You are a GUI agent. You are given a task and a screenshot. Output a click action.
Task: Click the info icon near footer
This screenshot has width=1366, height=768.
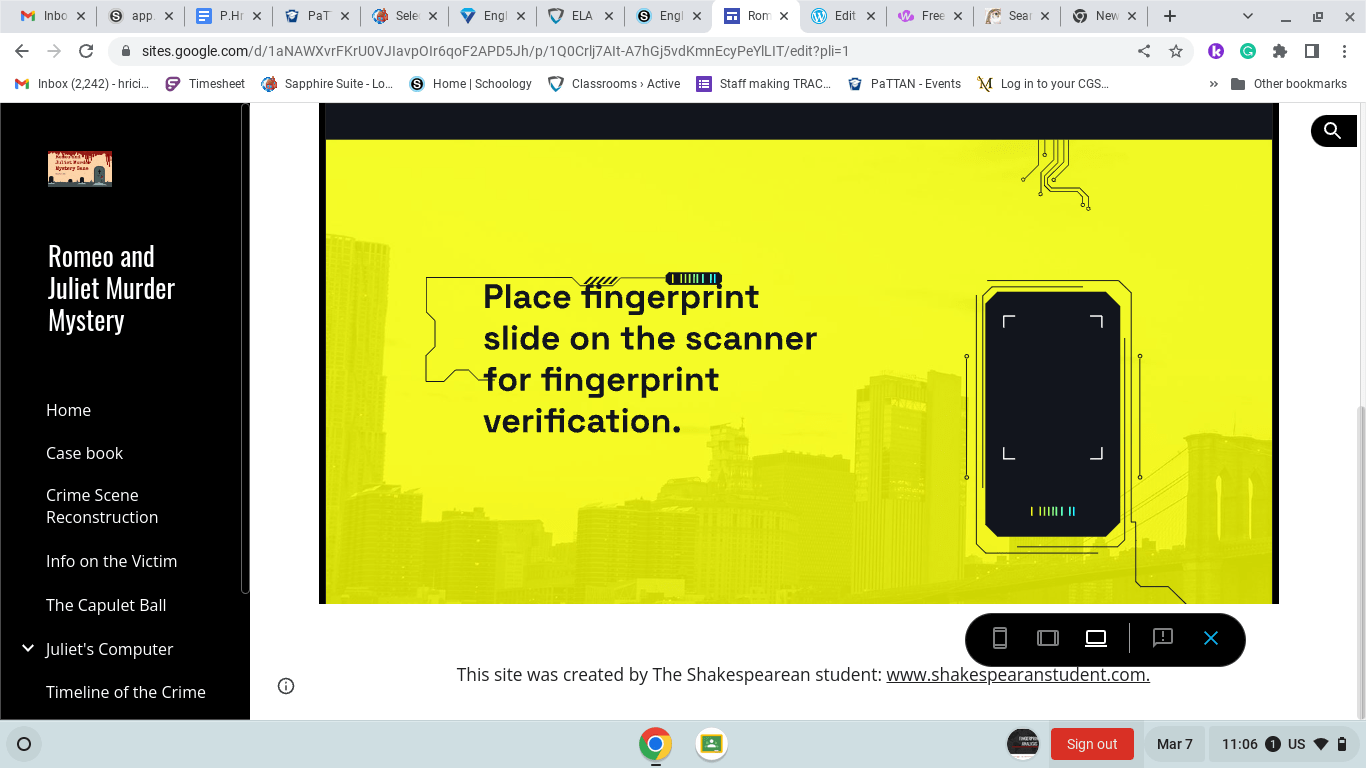[286, 686]
